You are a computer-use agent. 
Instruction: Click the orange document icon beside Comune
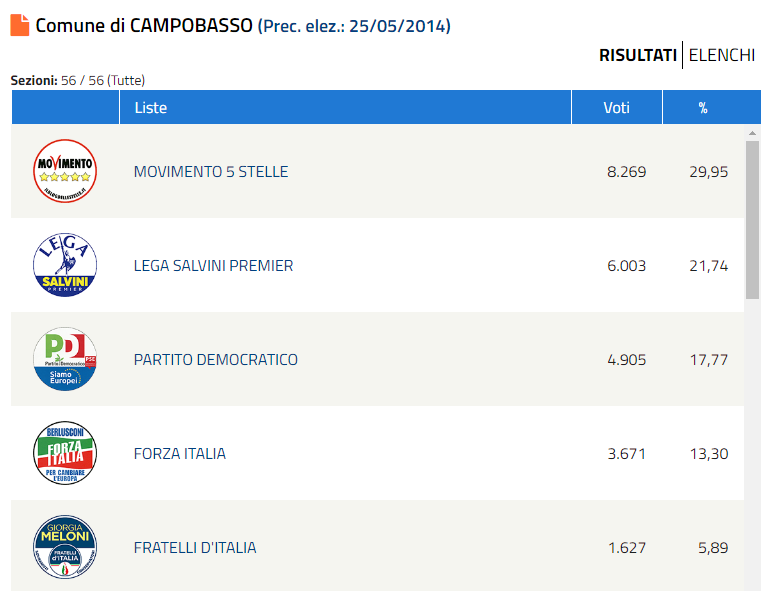20,25
